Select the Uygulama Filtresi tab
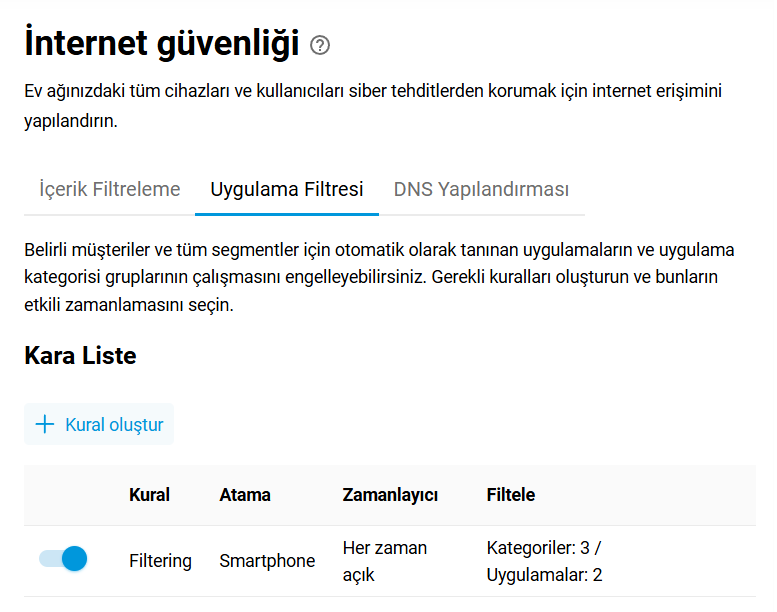Screen dimensions: 777x612 (286, 189)
